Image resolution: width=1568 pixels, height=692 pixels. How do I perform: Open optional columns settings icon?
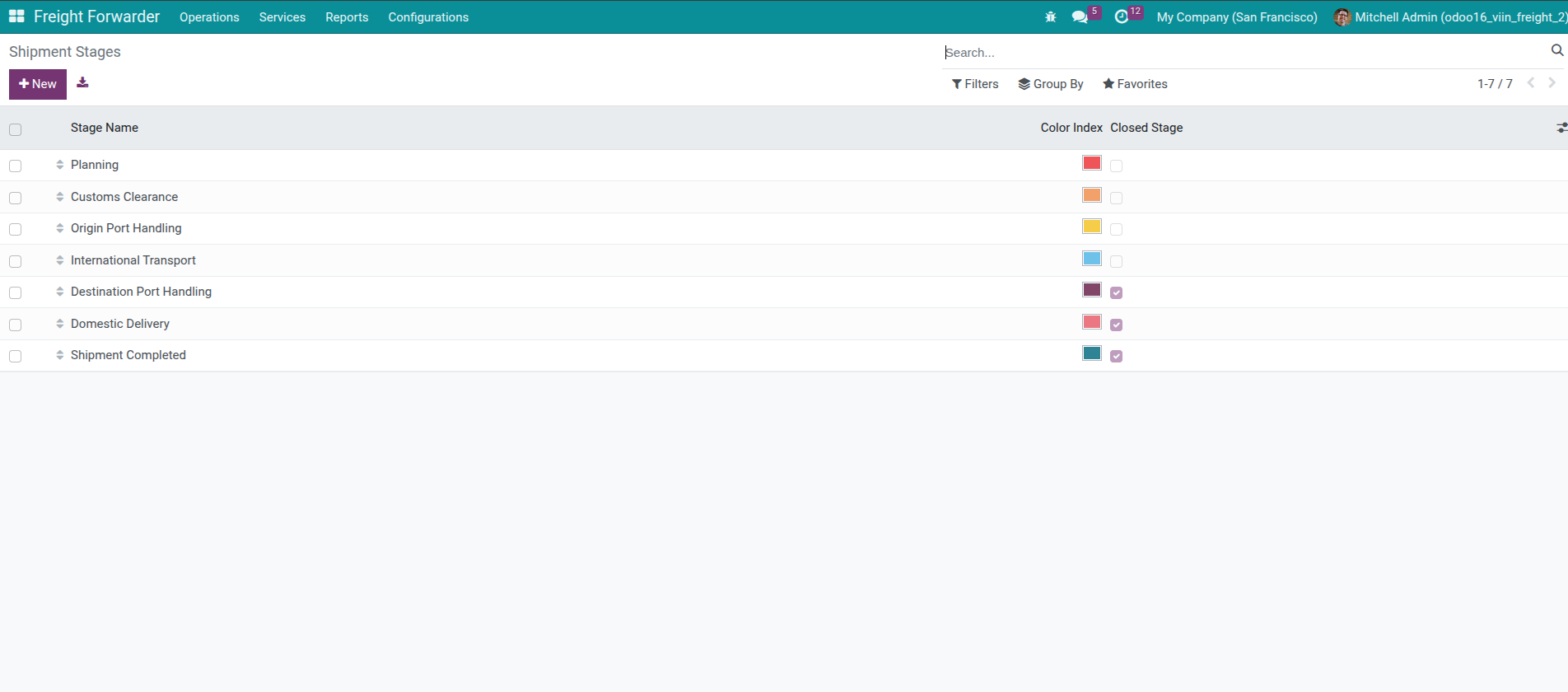[1561, 128]
